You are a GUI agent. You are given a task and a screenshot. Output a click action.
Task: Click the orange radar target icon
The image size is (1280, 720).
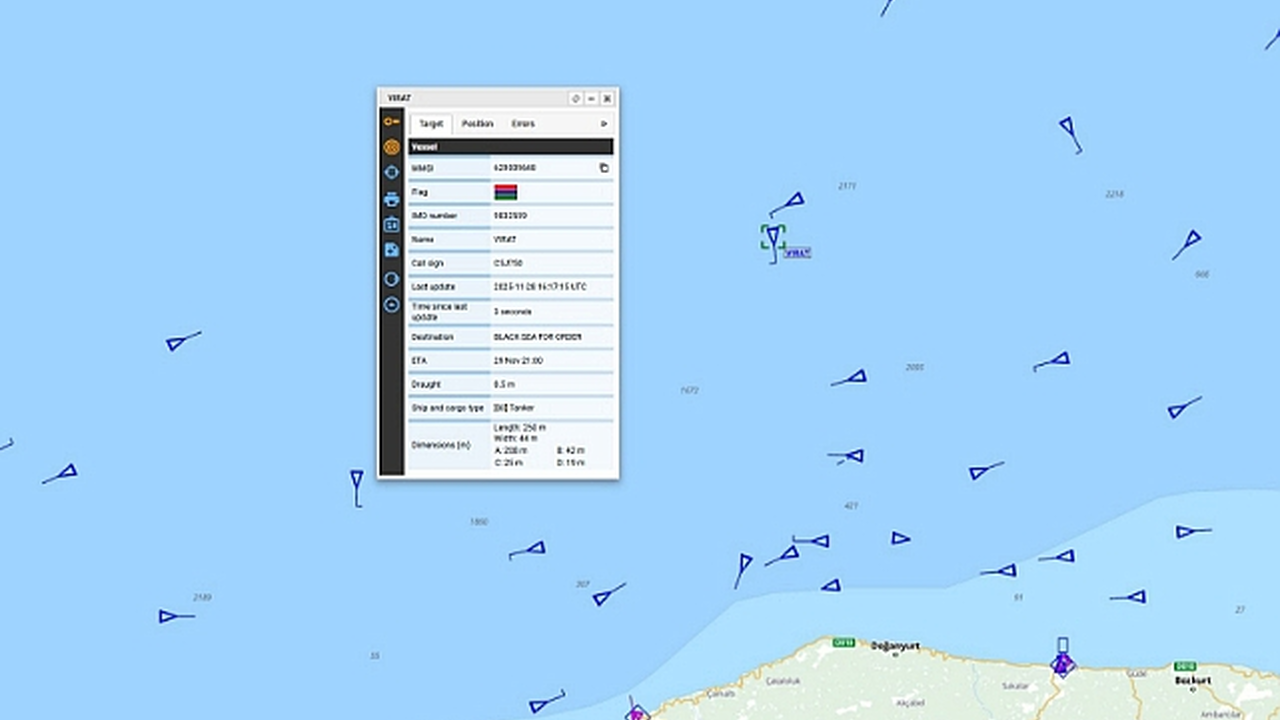[x=391, y=147]
